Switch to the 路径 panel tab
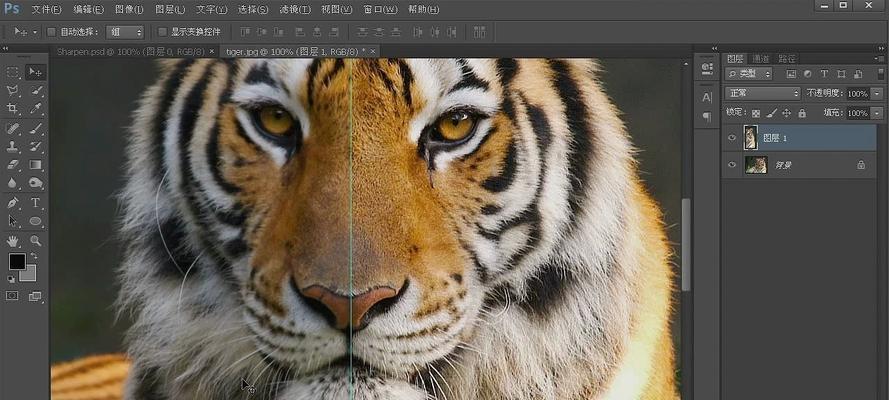Image resolution: width=889 pixels, height=400 pixels. pyautogui.click(x=787, y=58)
